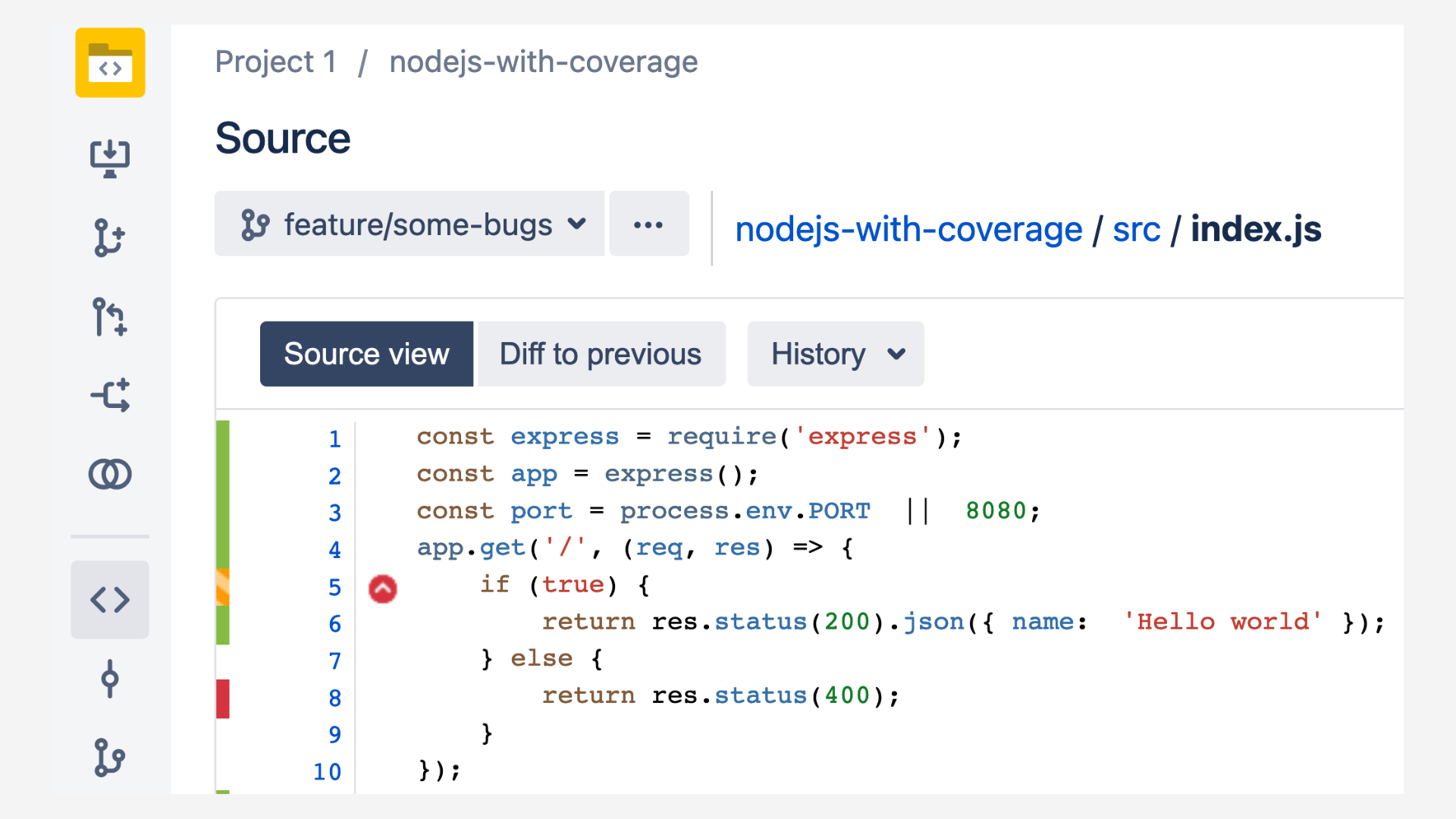Collapse the red annotation marker on line 5
1456x819 pixels.
383,588
